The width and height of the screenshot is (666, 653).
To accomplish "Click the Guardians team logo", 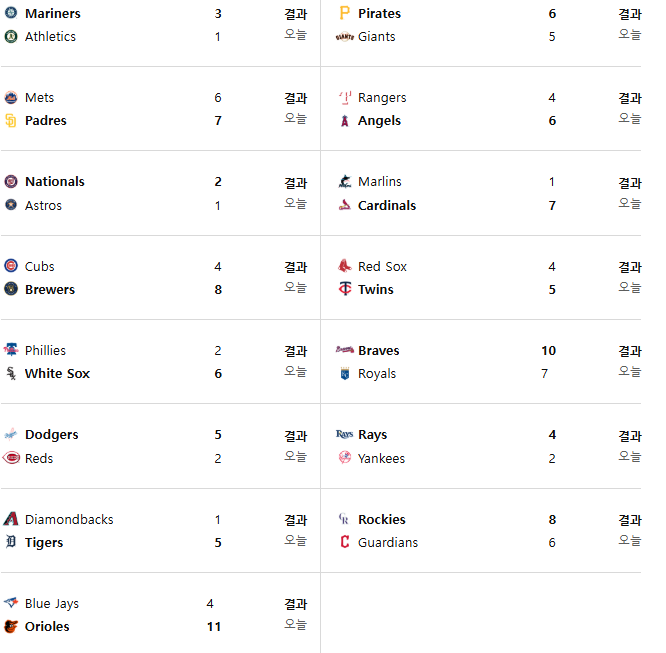I will tap(344, 542).
